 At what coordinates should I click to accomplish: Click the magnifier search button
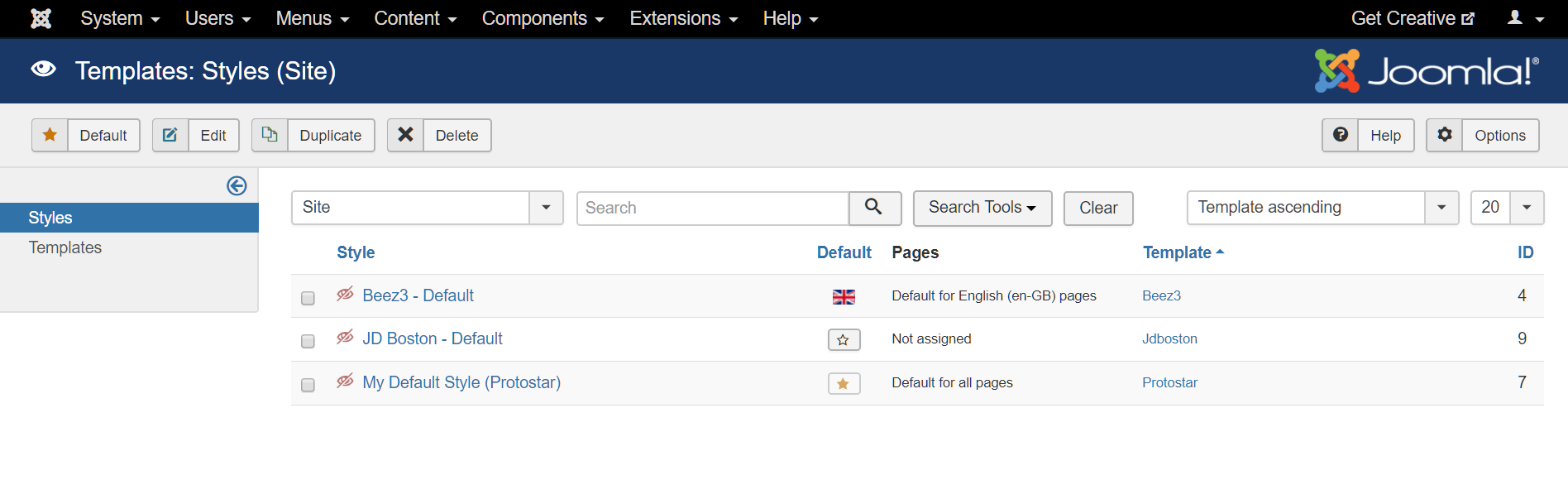tap(874, 208)
